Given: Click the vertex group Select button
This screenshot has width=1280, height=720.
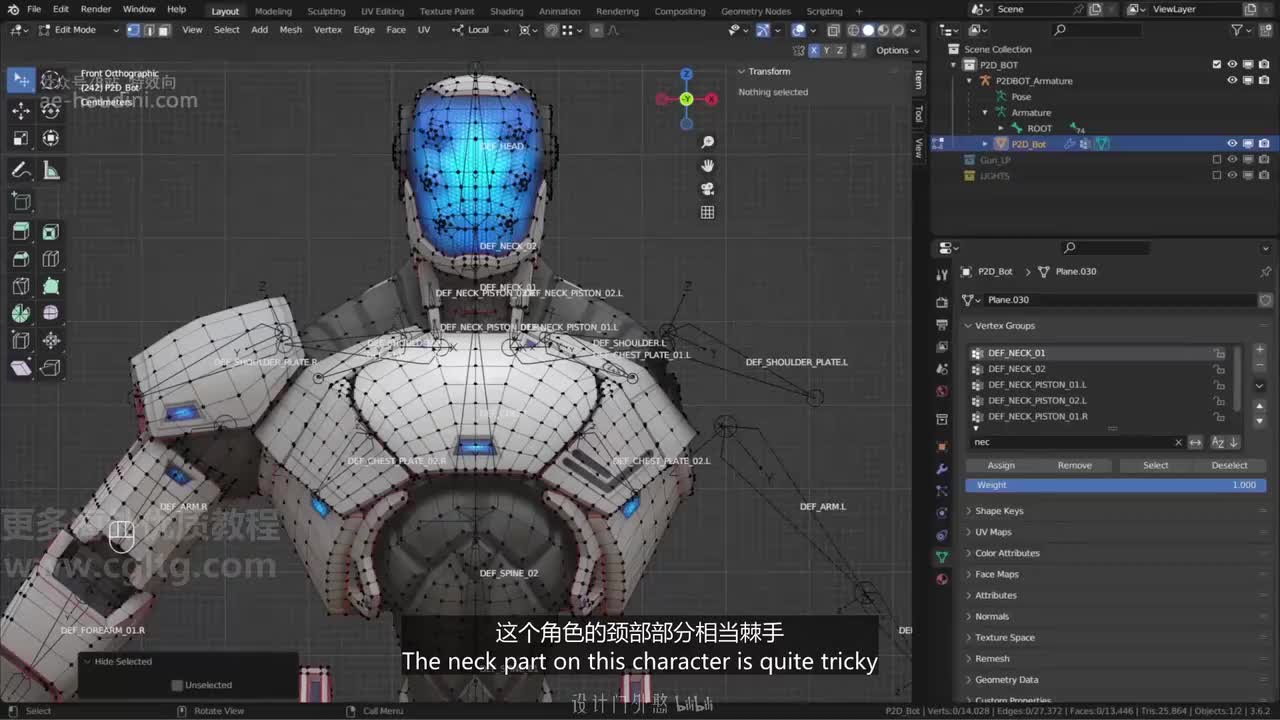Looking at the screenshot, I should [x=1155, y=465].
